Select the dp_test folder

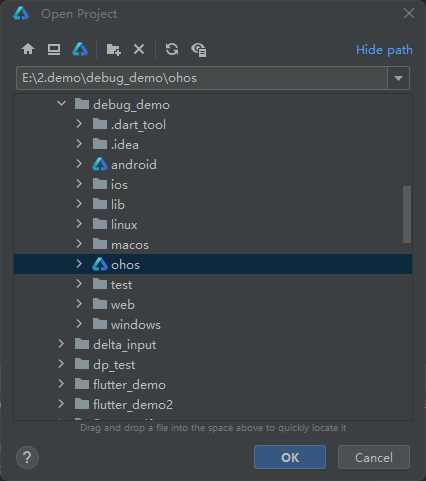point(114,365)
